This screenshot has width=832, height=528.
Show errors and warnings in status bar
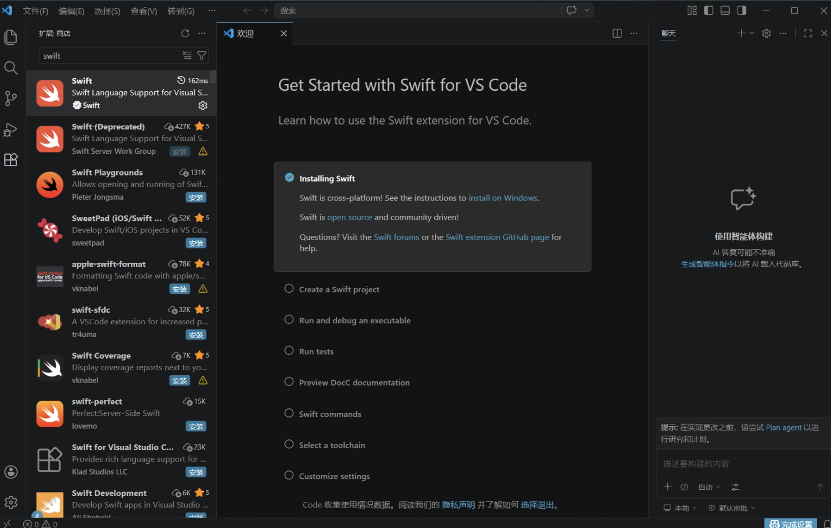tap(40, 524)
